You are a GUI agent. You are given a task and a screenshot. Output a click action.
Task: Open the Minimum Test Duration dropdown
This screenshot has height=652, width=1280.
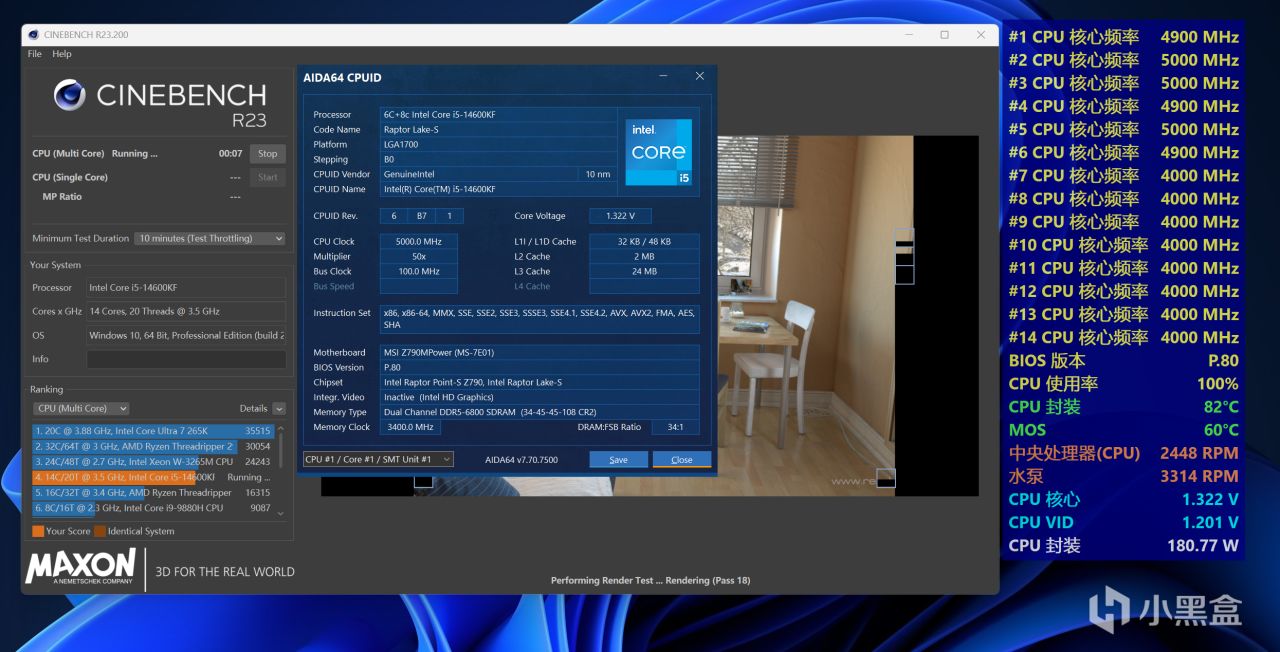pyautogui.click(x=210, y=238)
